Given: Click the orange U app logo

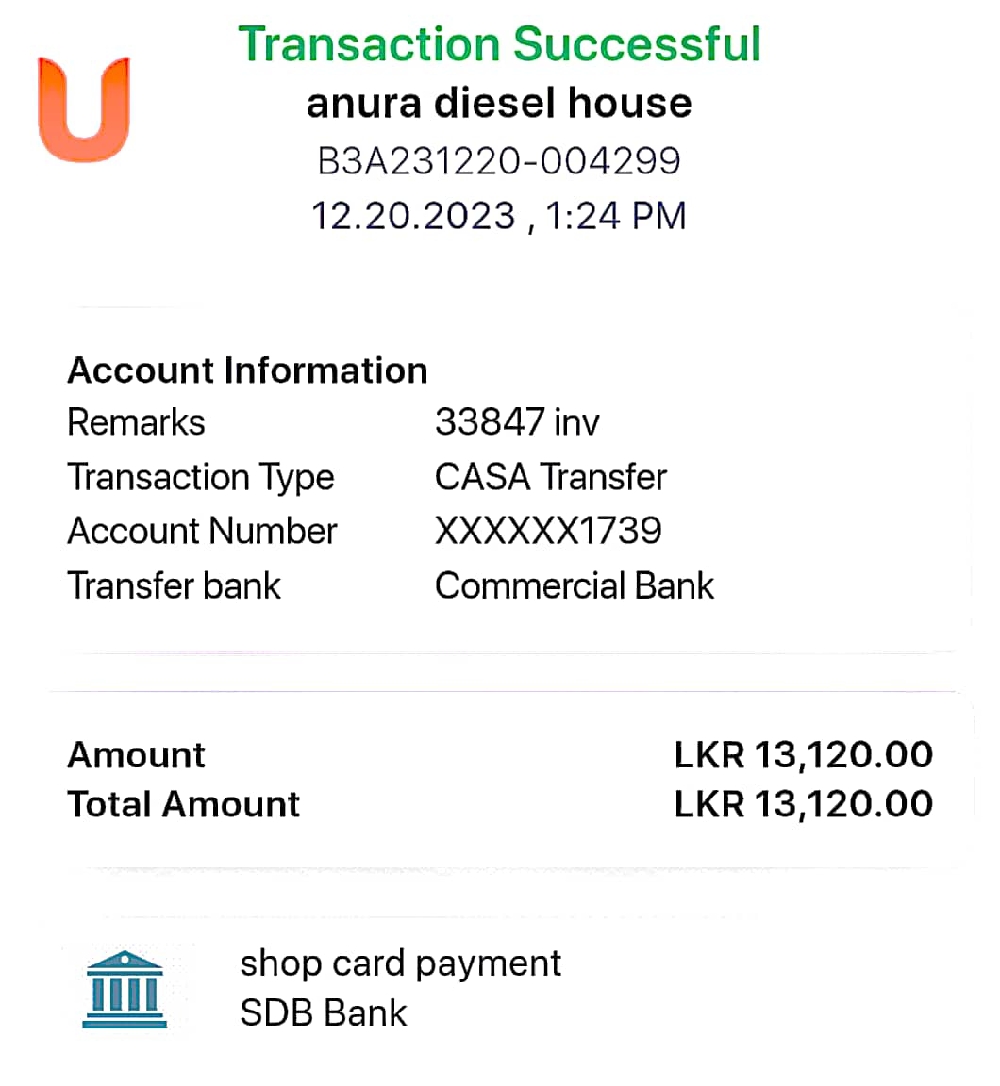Looking at the screenshot, I should [84, 110].
